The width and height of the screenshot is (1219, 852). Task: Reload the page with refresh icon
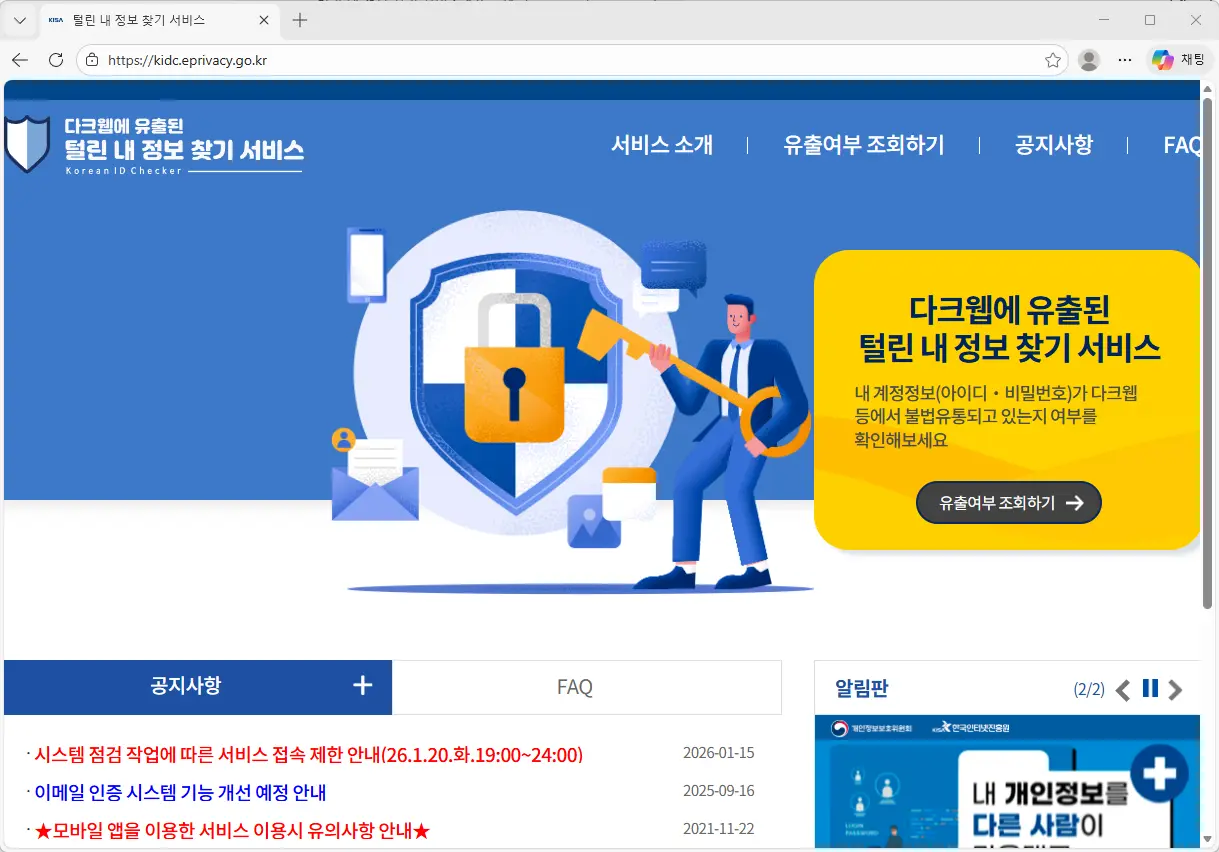(56, 60)
